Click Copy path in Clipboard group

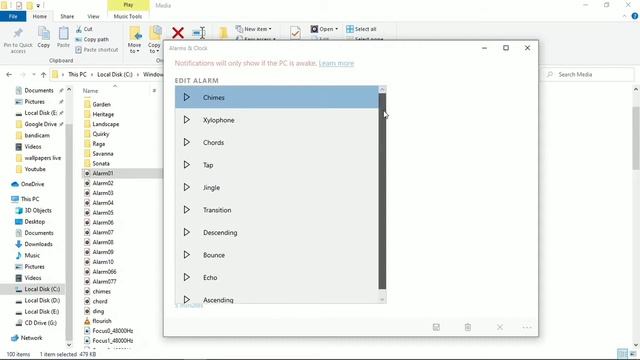point(92,39)
